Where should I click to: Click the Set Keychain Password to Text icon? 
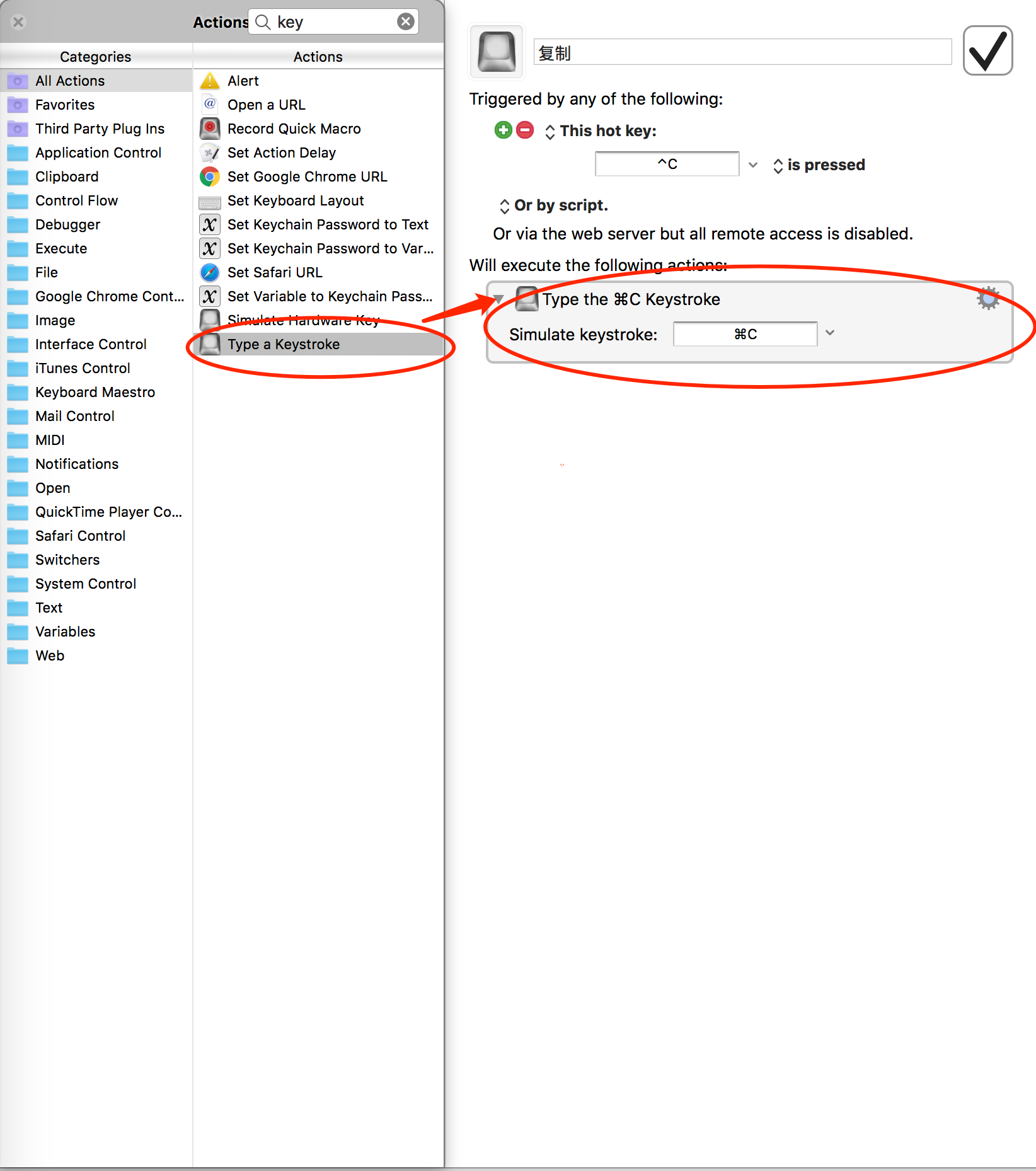(210, 224)
